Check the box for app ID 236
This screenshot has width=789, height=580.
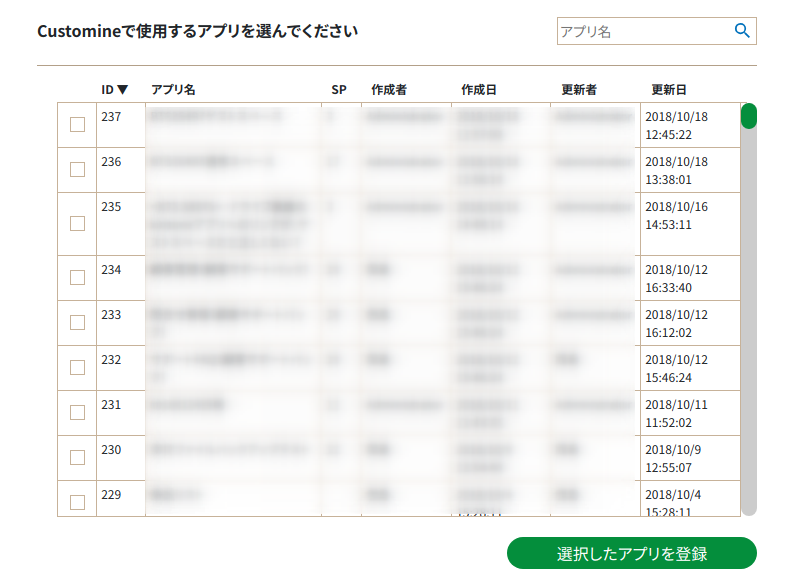click(x=77, y=170)
